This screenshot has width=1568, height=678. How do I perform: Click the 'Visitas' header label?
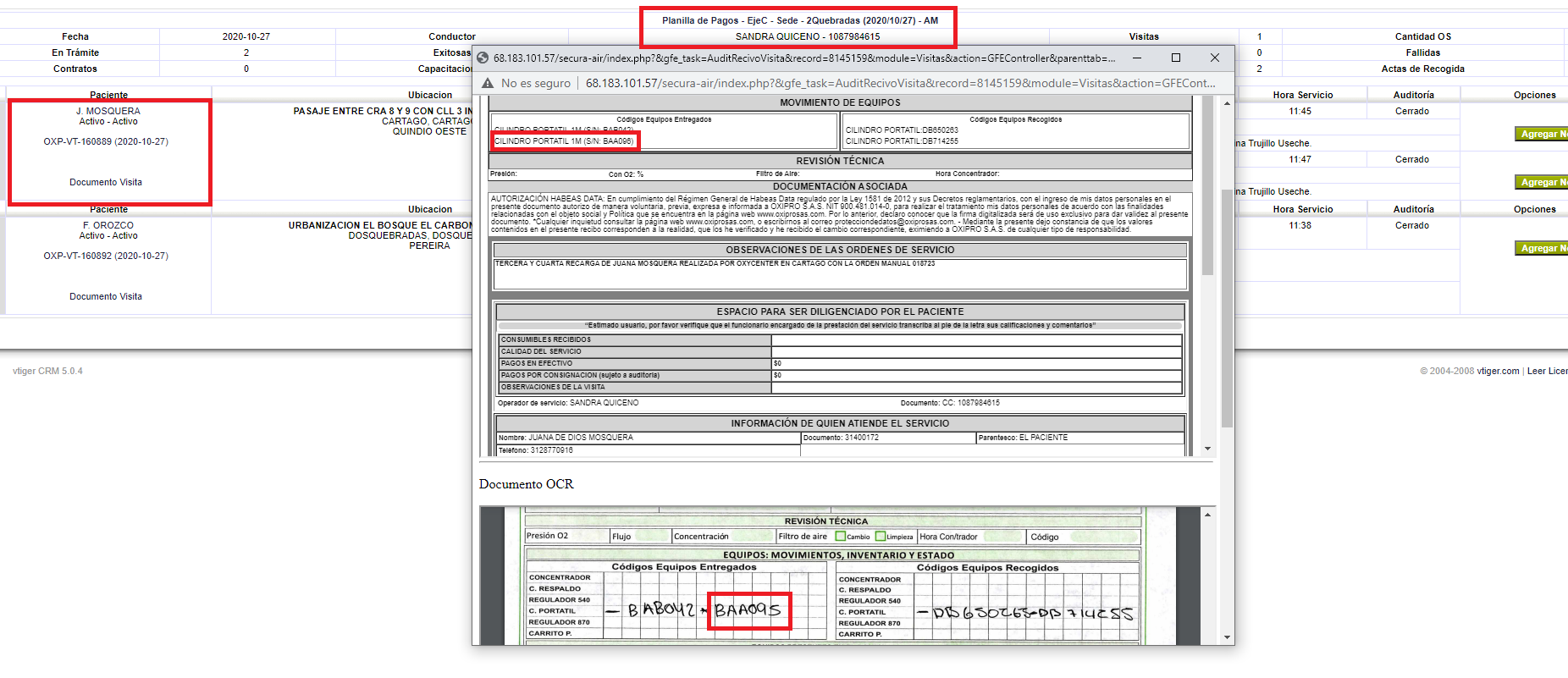[x=1144, y=36]
